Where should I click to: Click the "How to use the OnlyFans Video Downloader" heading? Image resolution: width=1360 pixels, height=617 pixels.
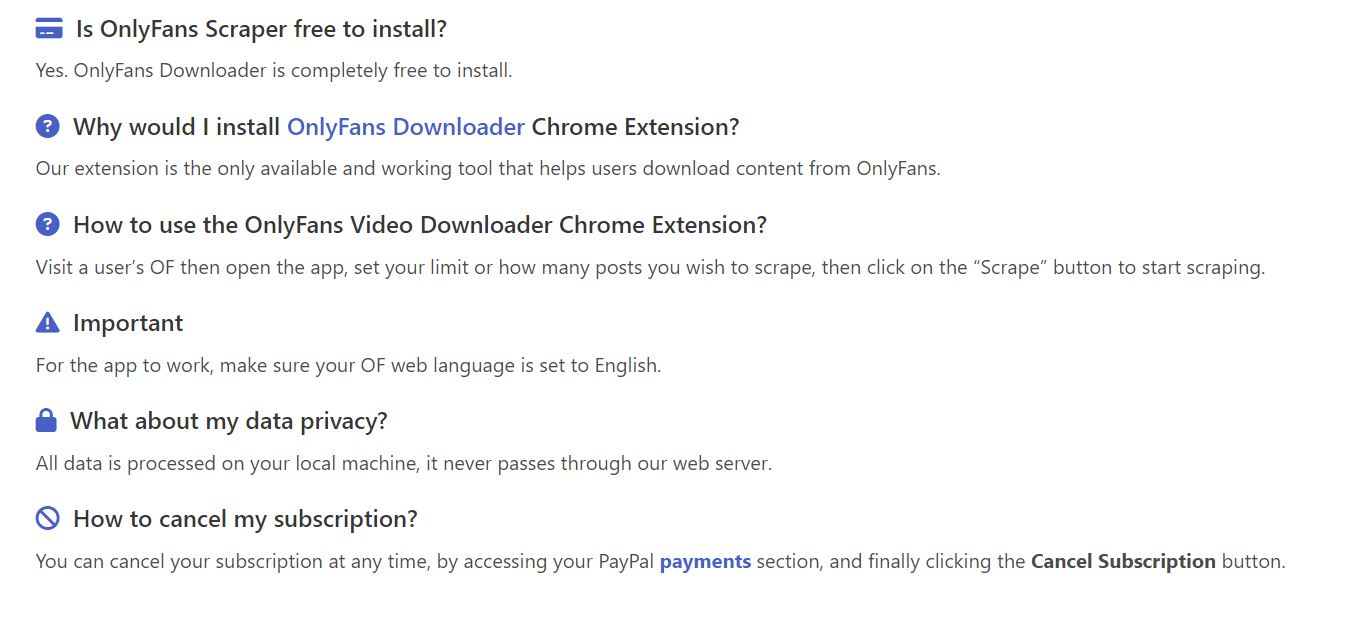(x=419, y=225)
